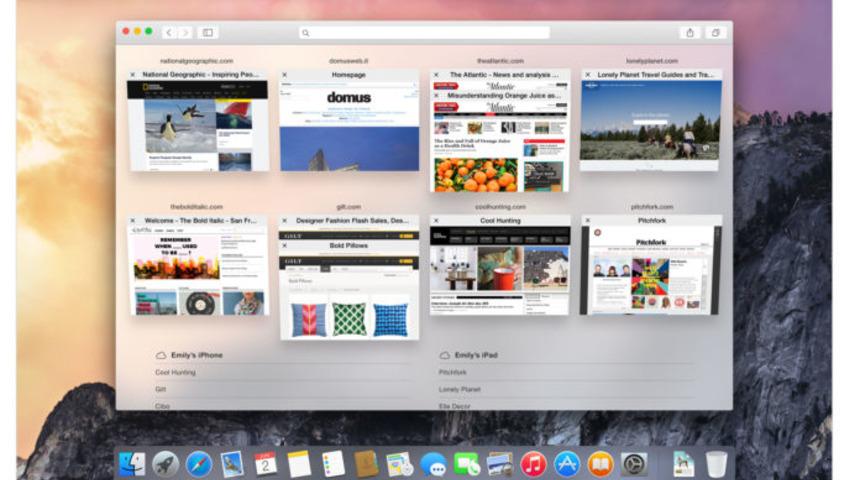Open Notes from the Dock

pos(299,464)
